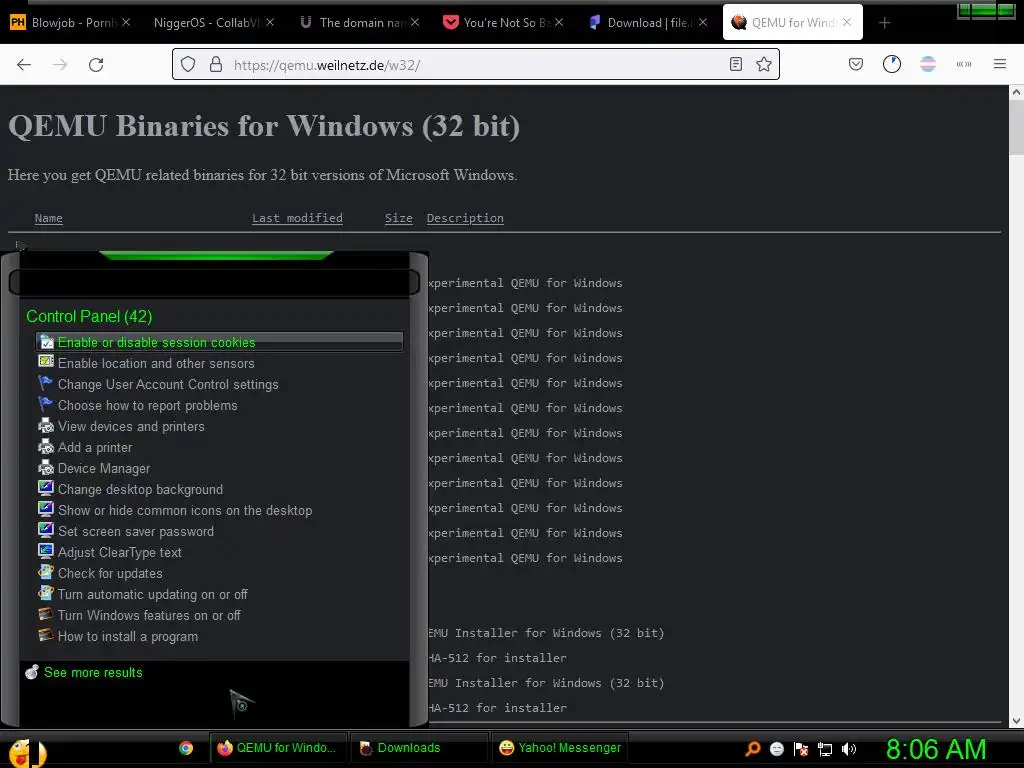The image size is (1024, 768).
Task: Click the address bar URL field
Action: (x=477, y=65)
